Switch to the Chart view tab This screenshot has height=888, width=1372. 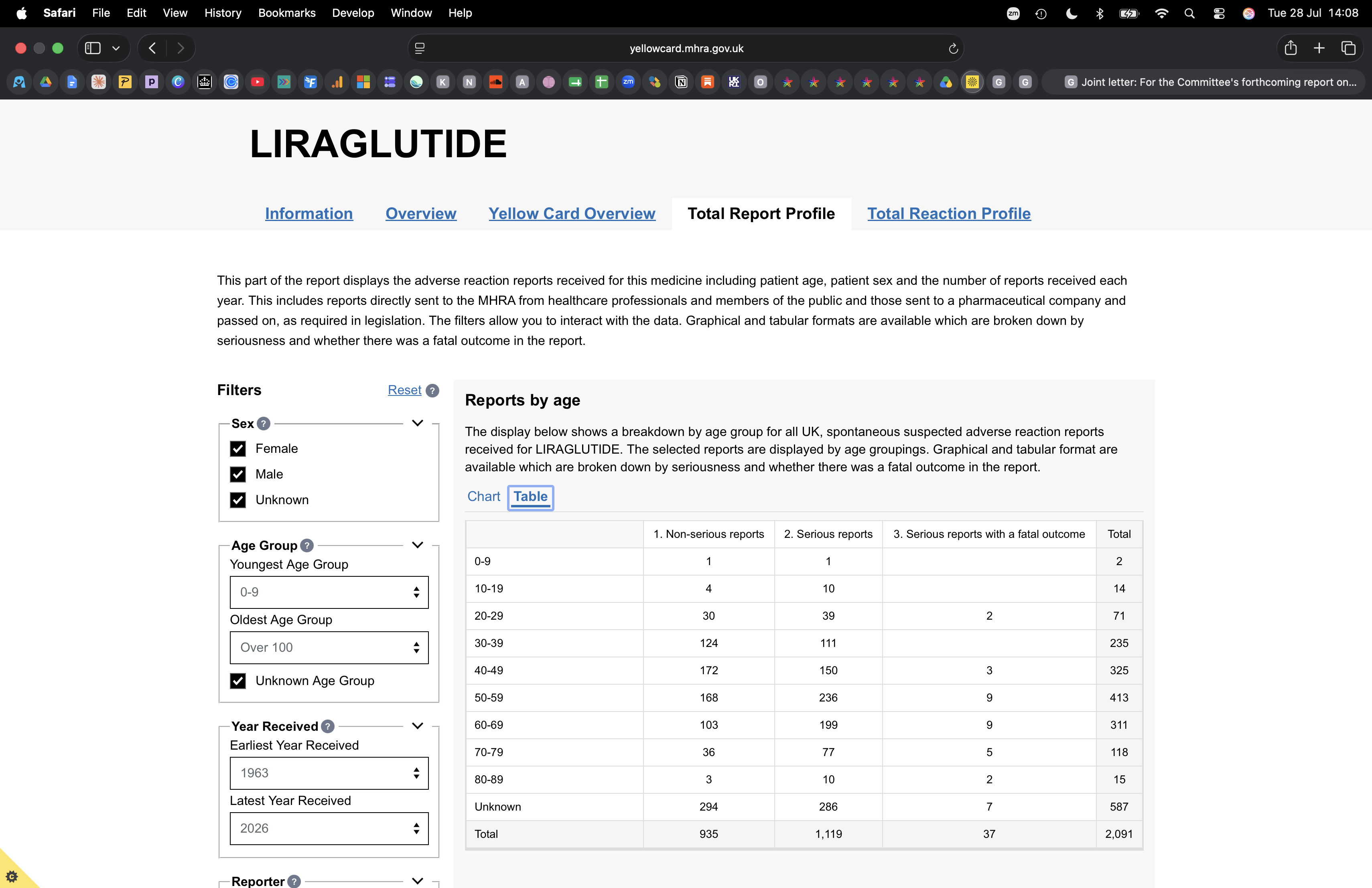pyautogui.click(x=484, y=496)
